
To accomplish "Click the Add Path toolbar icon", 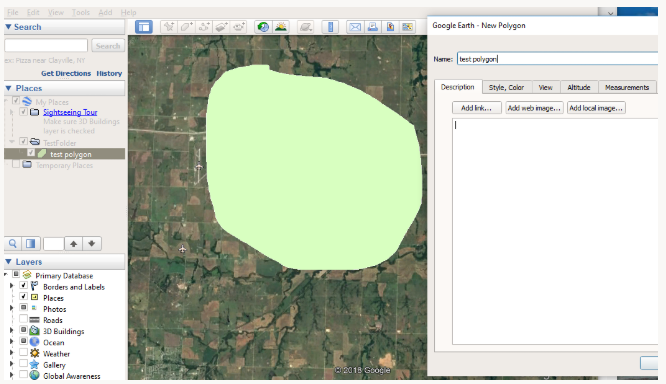I will click(204, 27).
